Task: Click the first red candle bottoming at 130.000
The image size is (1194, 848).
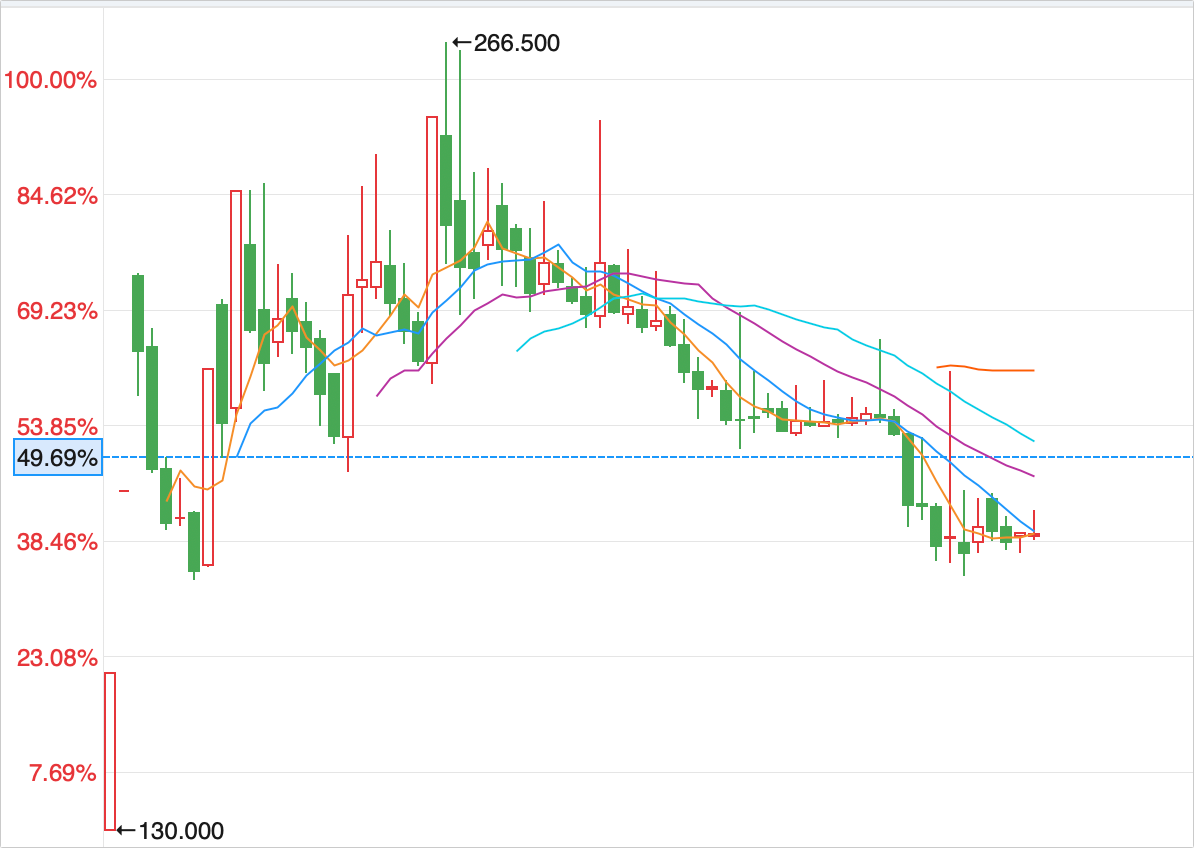Action: point(110,750)
